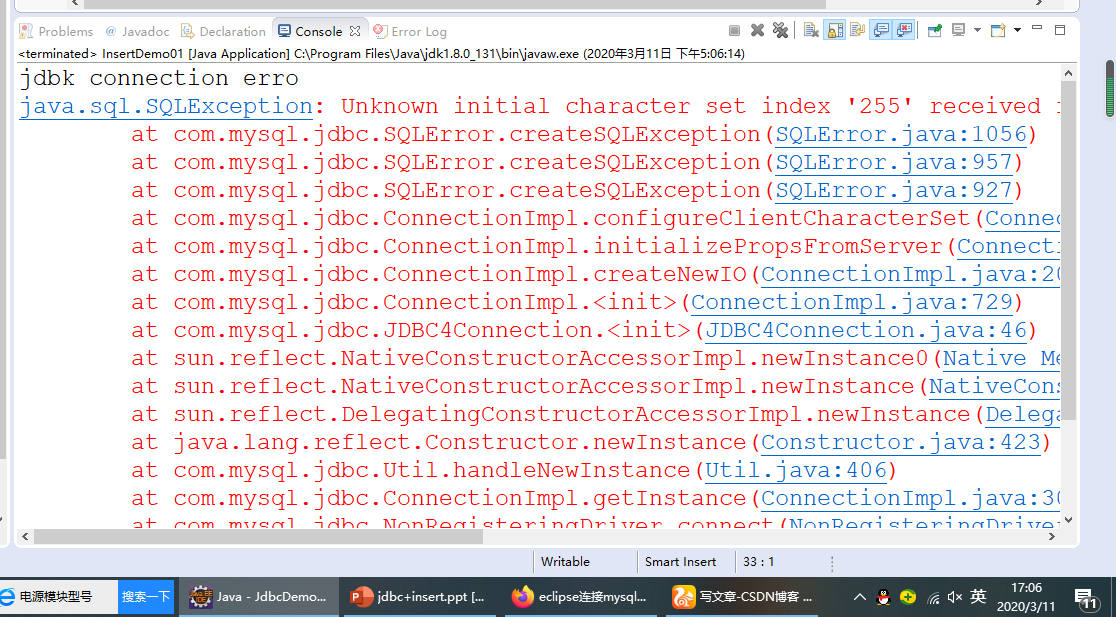This screenshot has height=617, width=1116.
Task: Open 写文章-CSDN博客 browser taskbar item
Action: tap(742, 596)
